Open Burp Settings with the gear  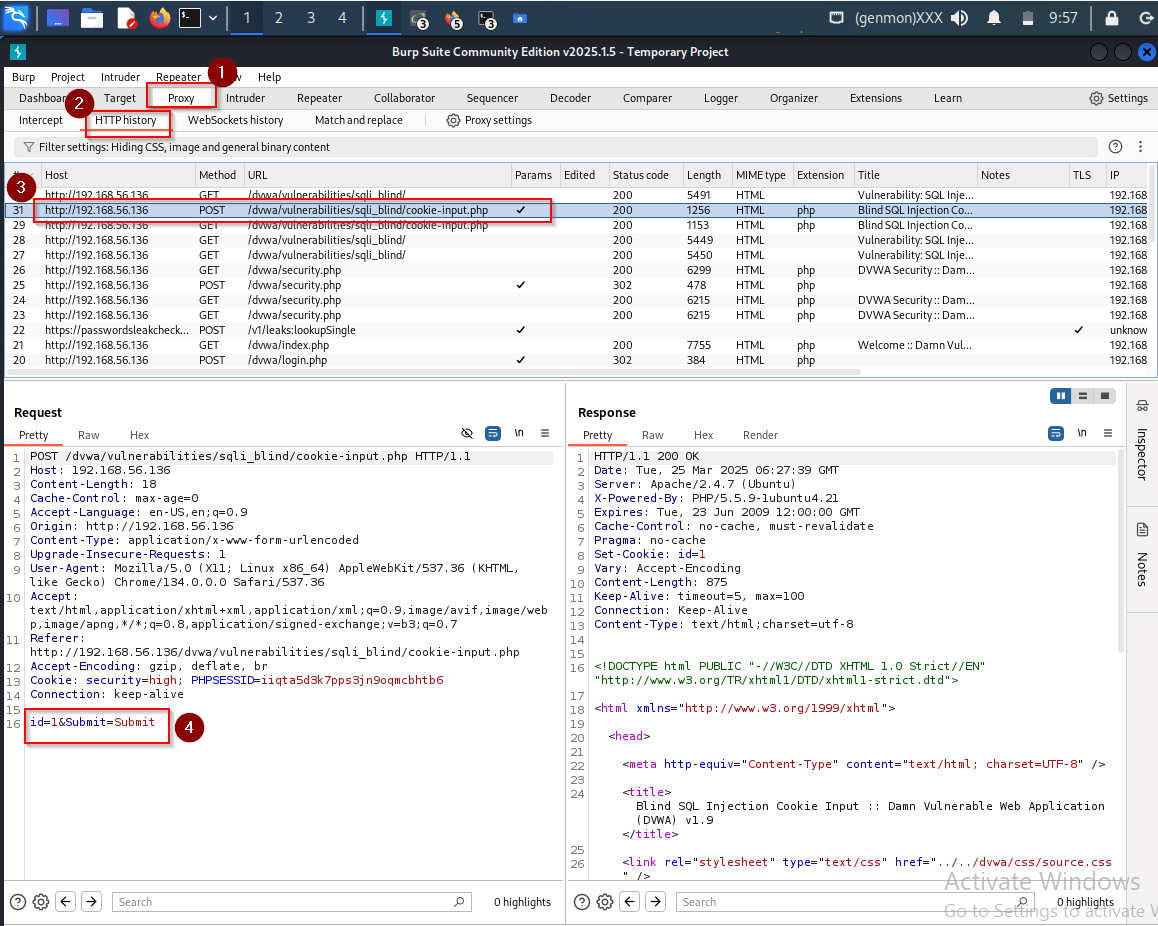[1118, 98]
